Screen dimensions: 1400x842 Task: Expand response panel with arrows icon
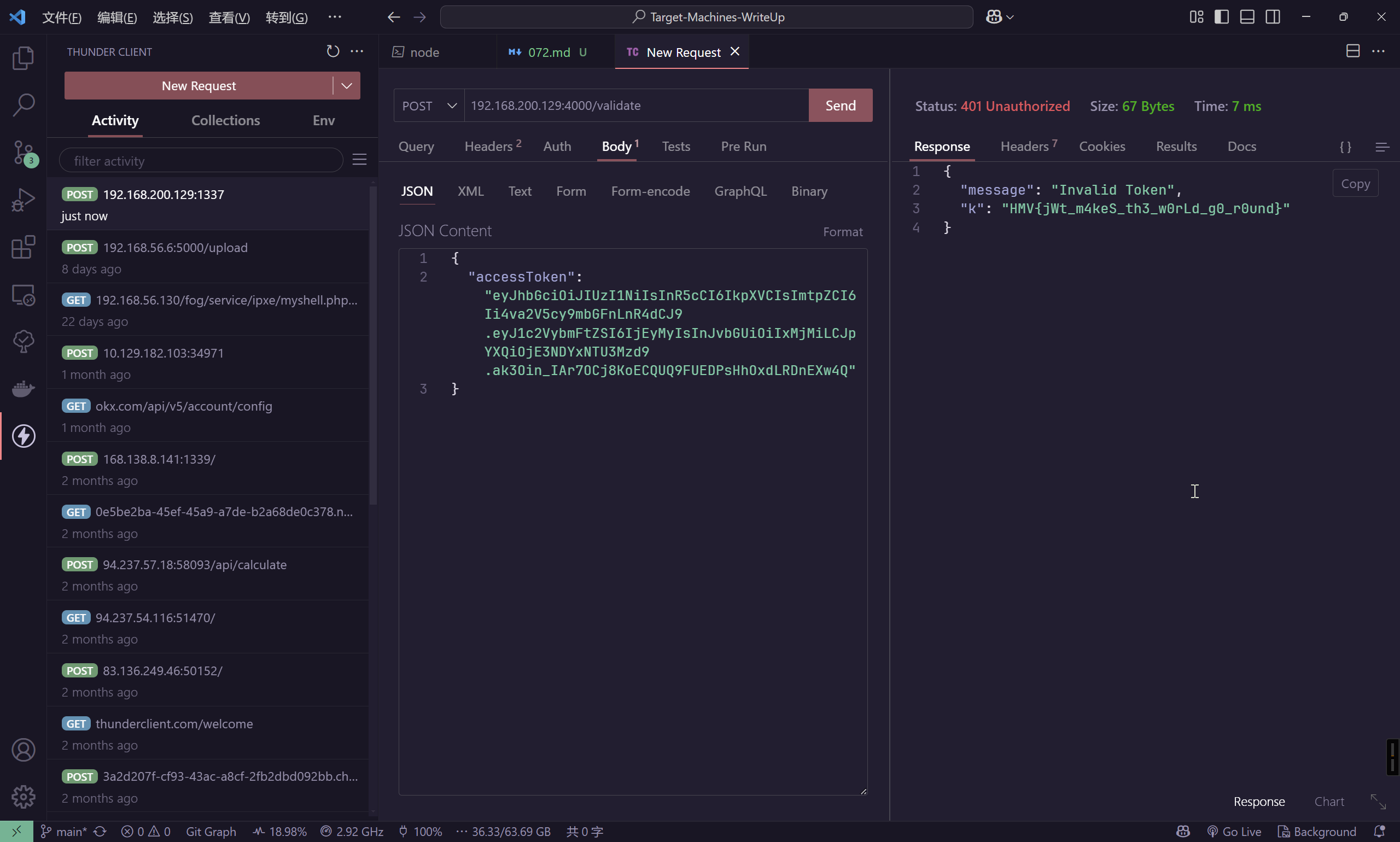click(1379, 802)
